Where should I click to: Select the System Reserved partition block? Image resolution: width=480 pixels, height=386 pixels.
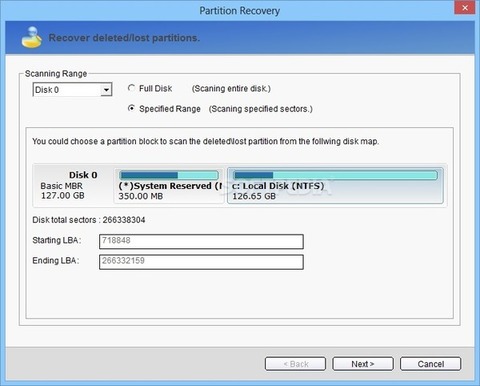click(x=169, y=186)
